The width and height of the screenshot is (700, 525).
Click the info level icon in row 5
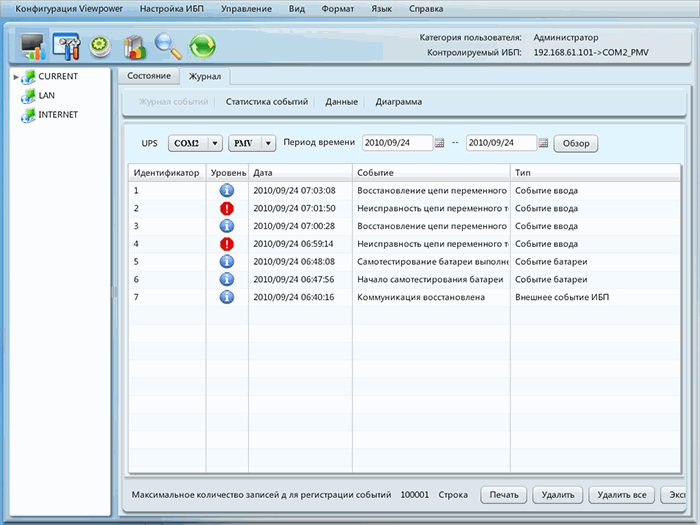(227, 262)
